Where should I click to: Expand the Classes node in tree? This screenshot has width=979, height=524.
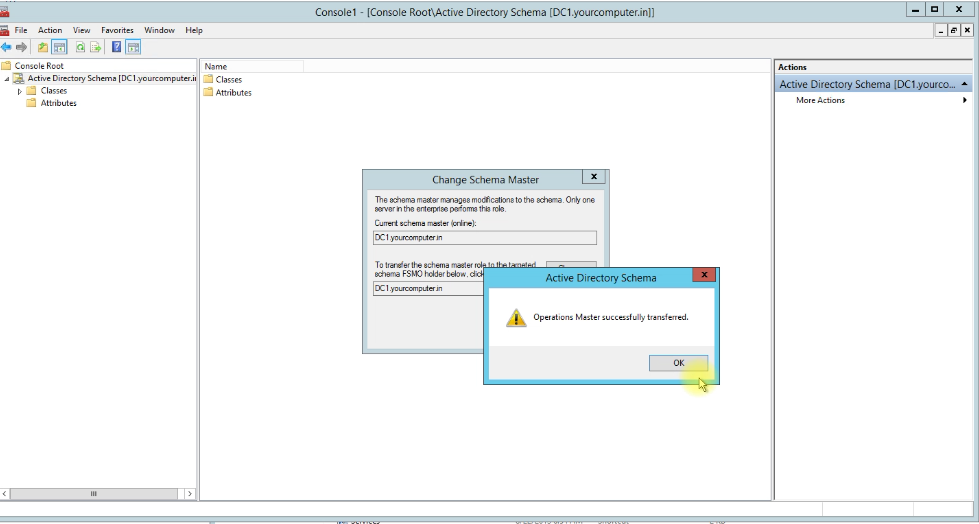point(19,91)
